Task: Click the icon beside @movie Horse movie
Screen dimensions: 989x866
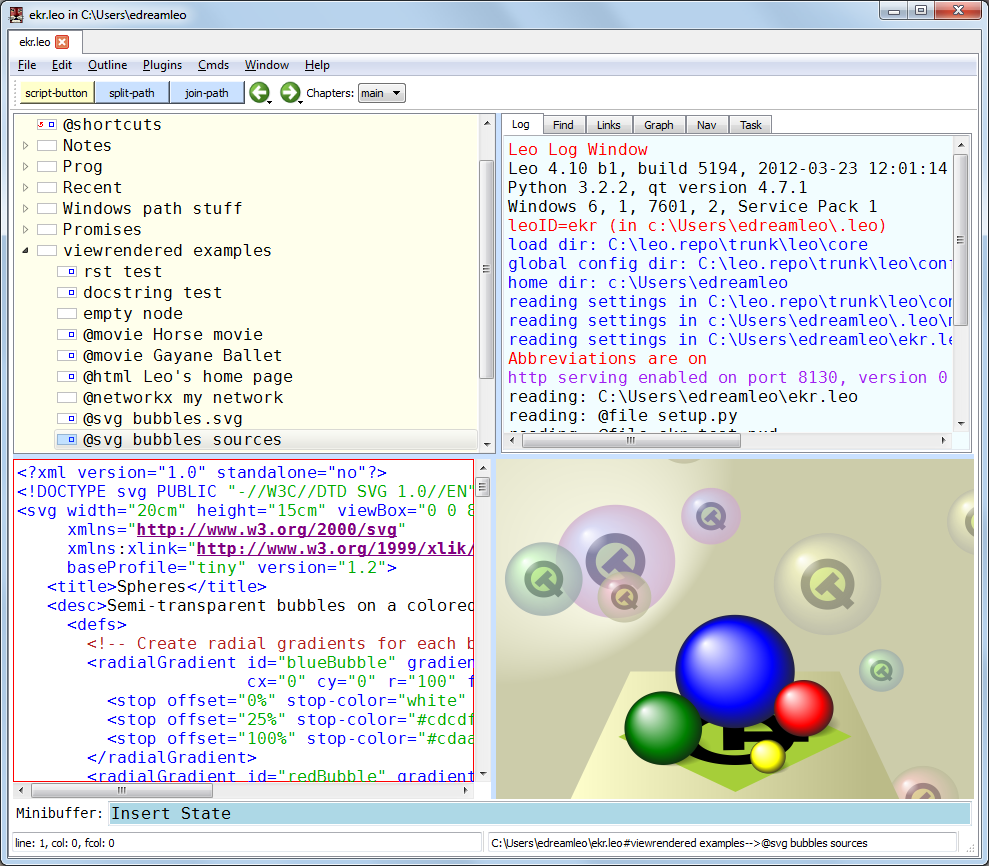Action: click(x=67, y=335)
